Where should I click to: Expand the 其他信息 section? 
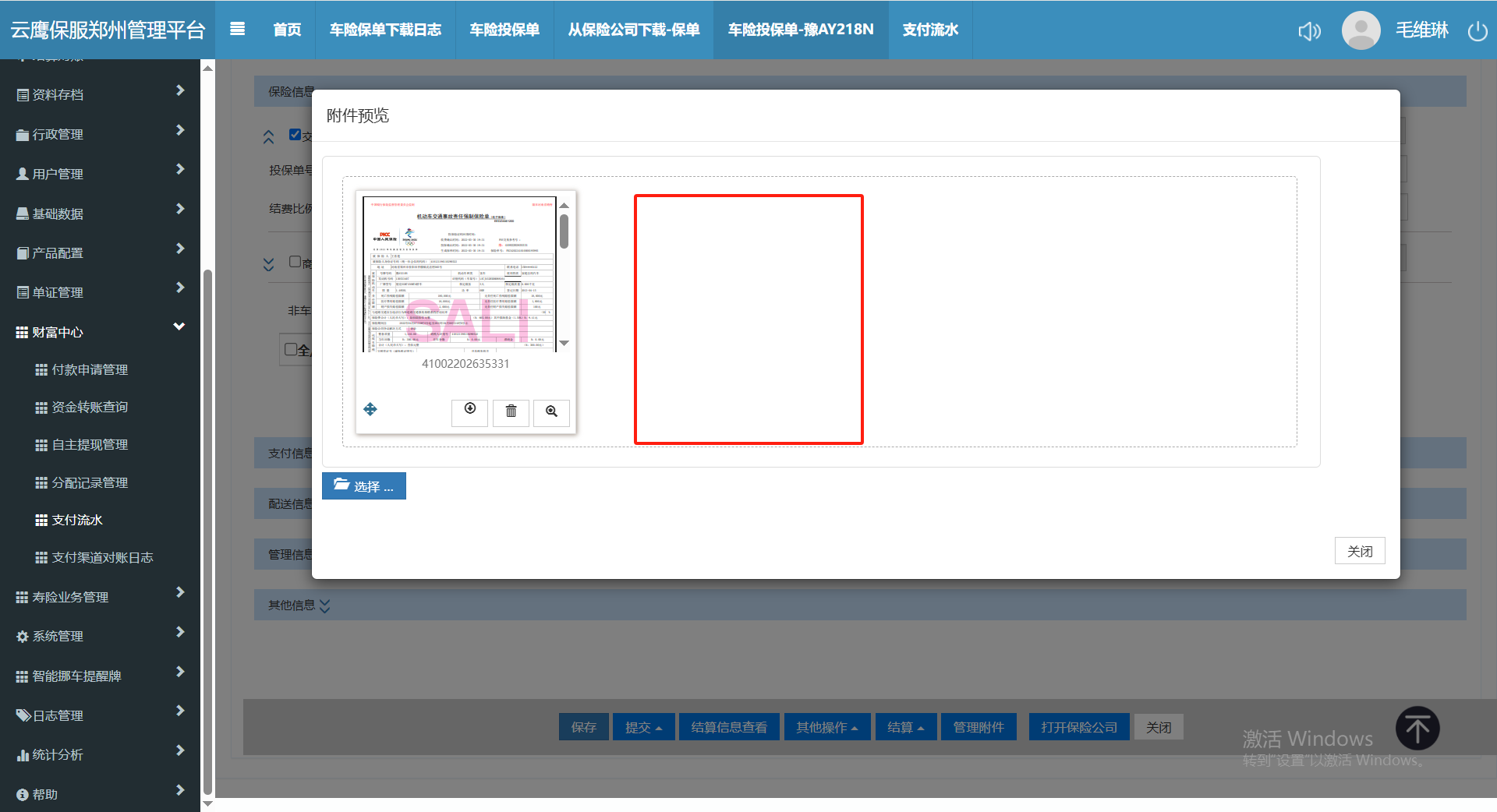[325, 606]
